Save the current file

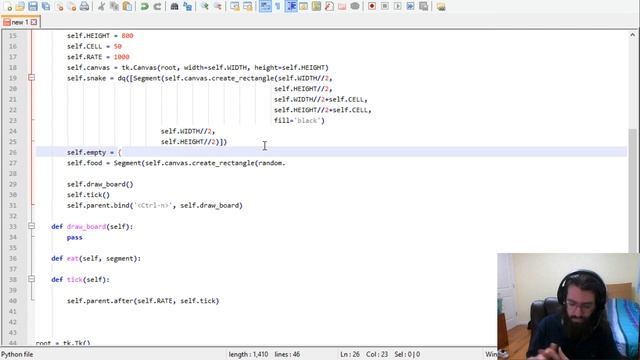[33, 6]
